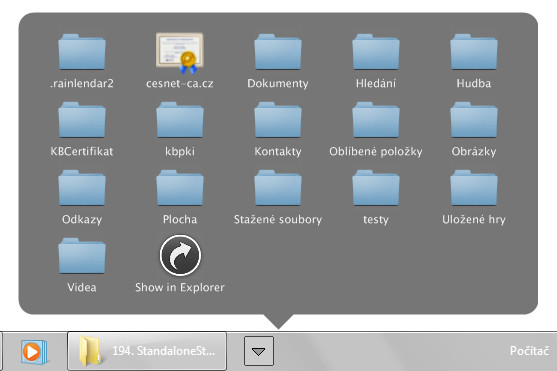
Task: Open the Oblíbené položky folder icon
Action: click(376, 120)
